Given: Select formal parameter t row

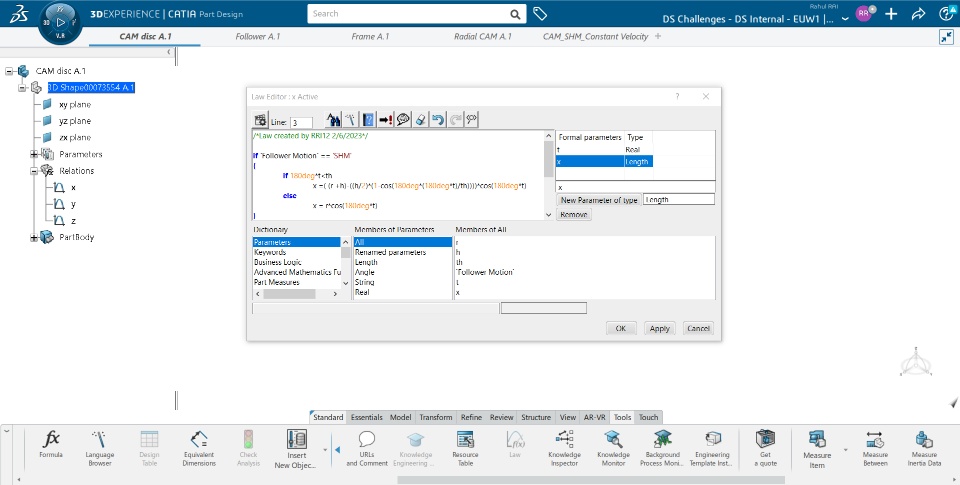Looking at the screenshot, I should [604, 149].
